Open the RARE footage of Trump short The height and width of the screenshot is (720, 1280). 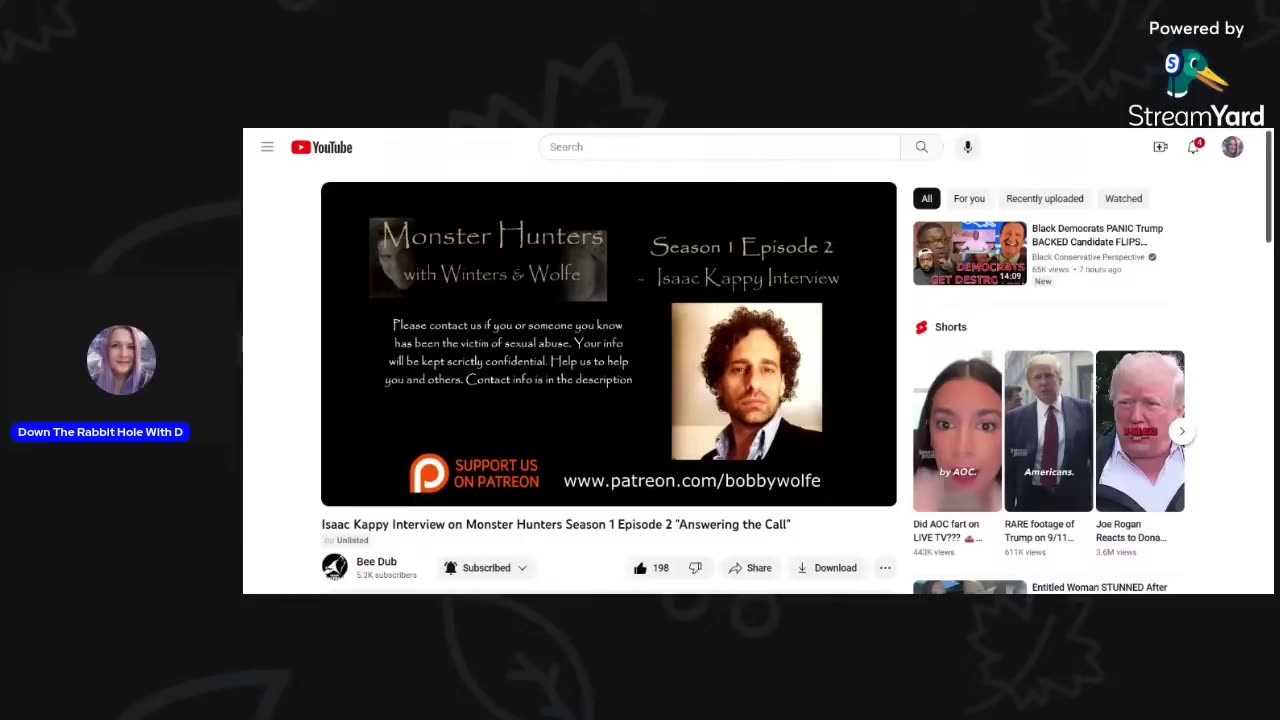pyautogui.click(x=1048, y=431)
